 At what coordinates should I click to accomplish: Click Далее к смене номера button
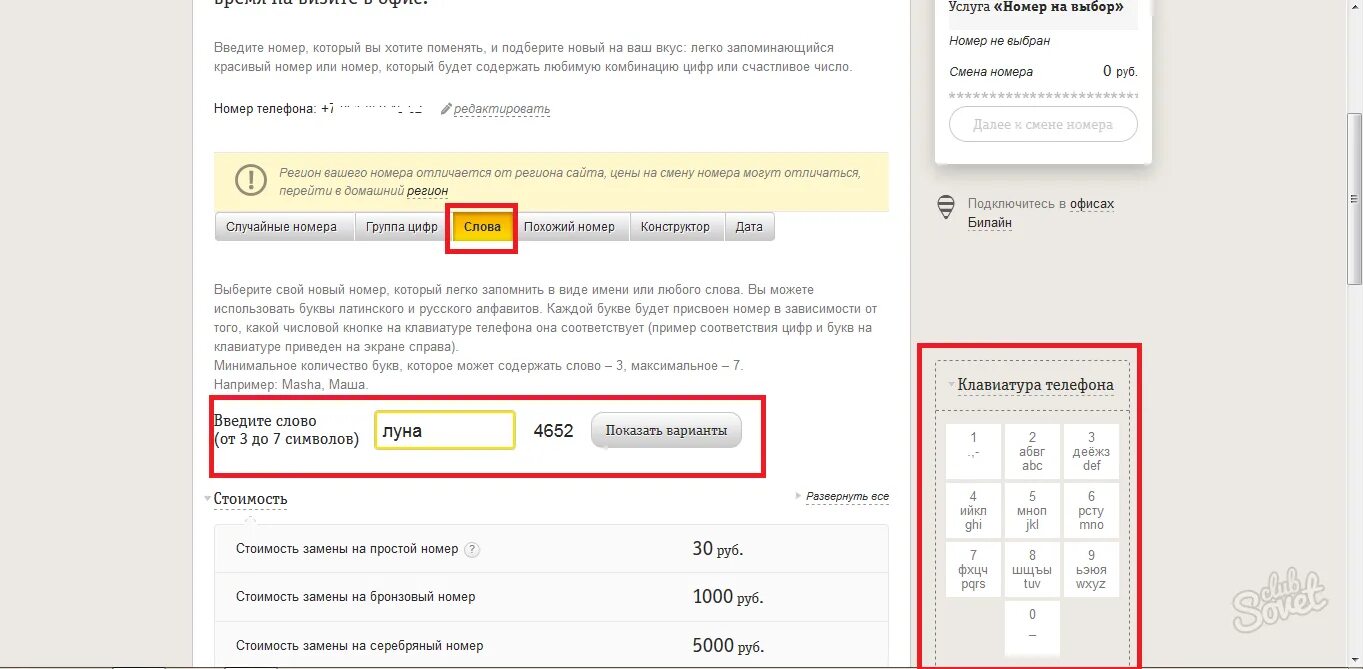[x=1043, y=125]
